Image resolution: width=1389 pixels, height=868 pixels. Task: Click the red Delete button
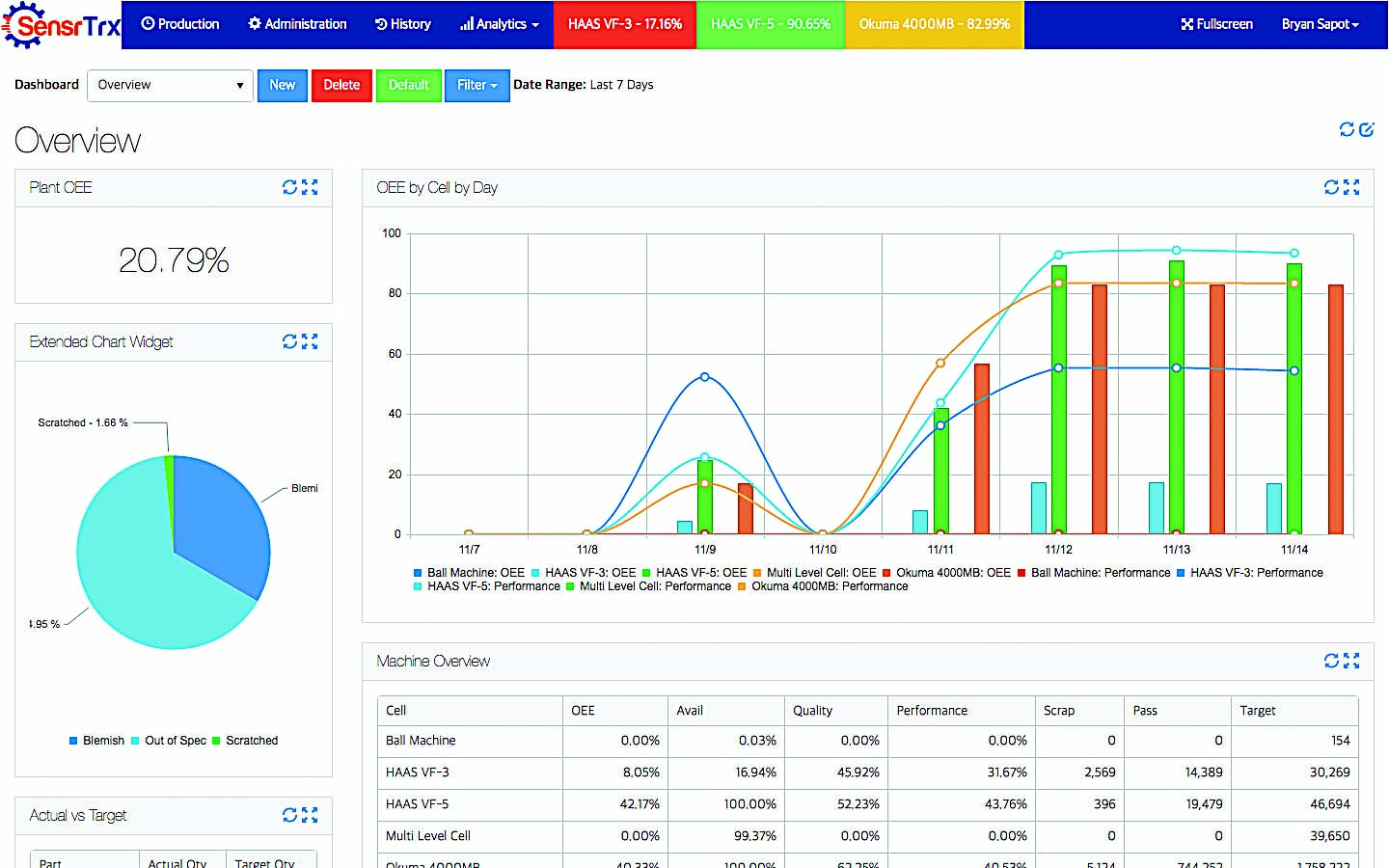341,85
